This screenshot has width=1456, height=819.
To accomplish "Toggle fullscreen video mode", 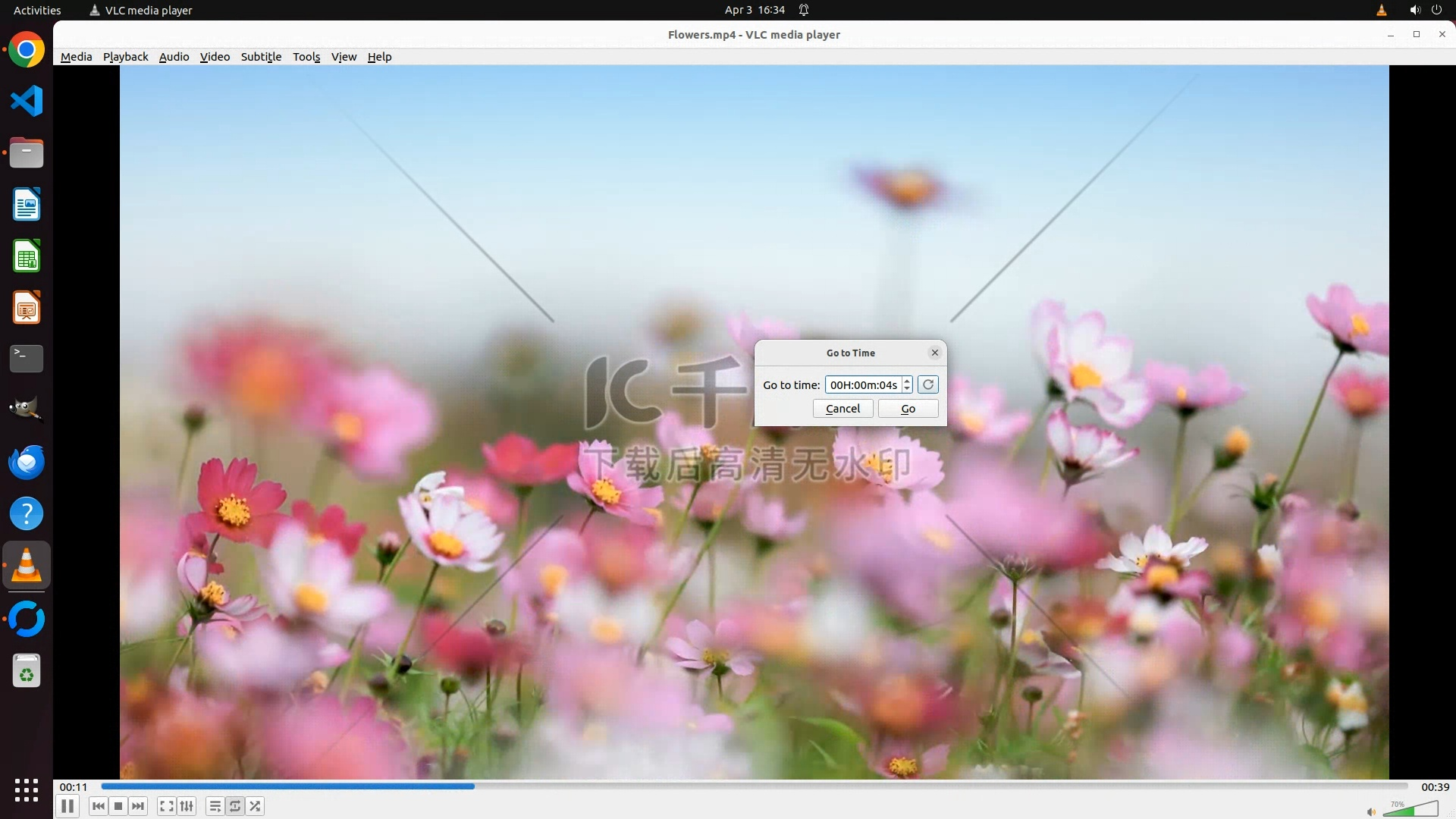I will click(x=167, y=806).
